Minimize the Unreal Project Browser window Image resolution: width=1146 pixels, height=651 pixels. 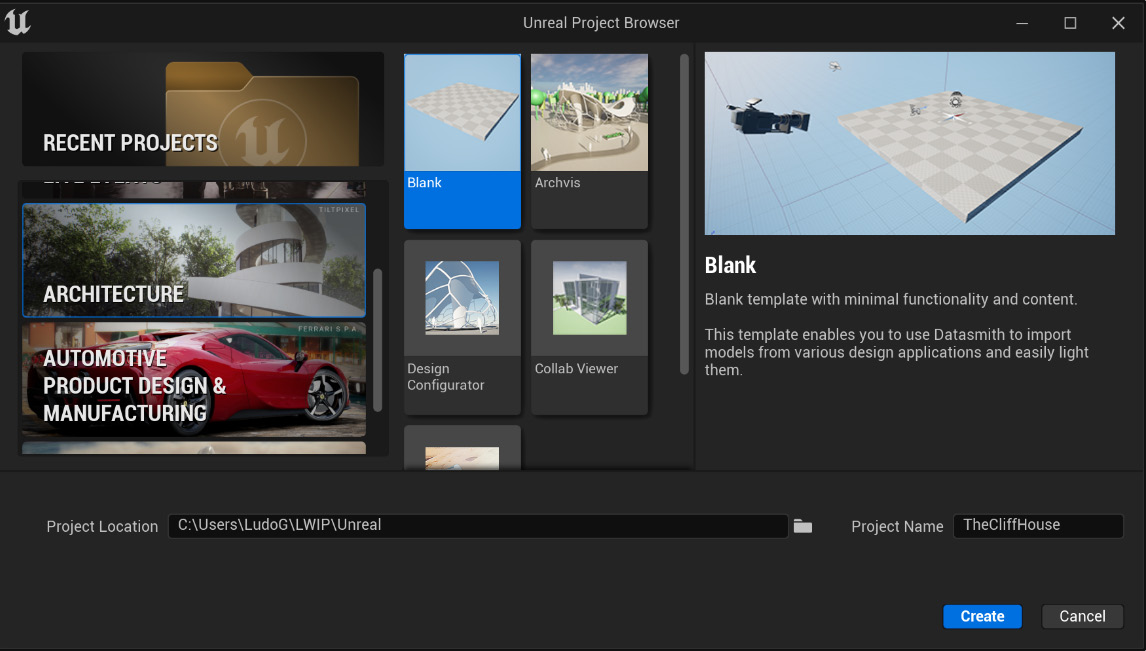pos(1022,23)
